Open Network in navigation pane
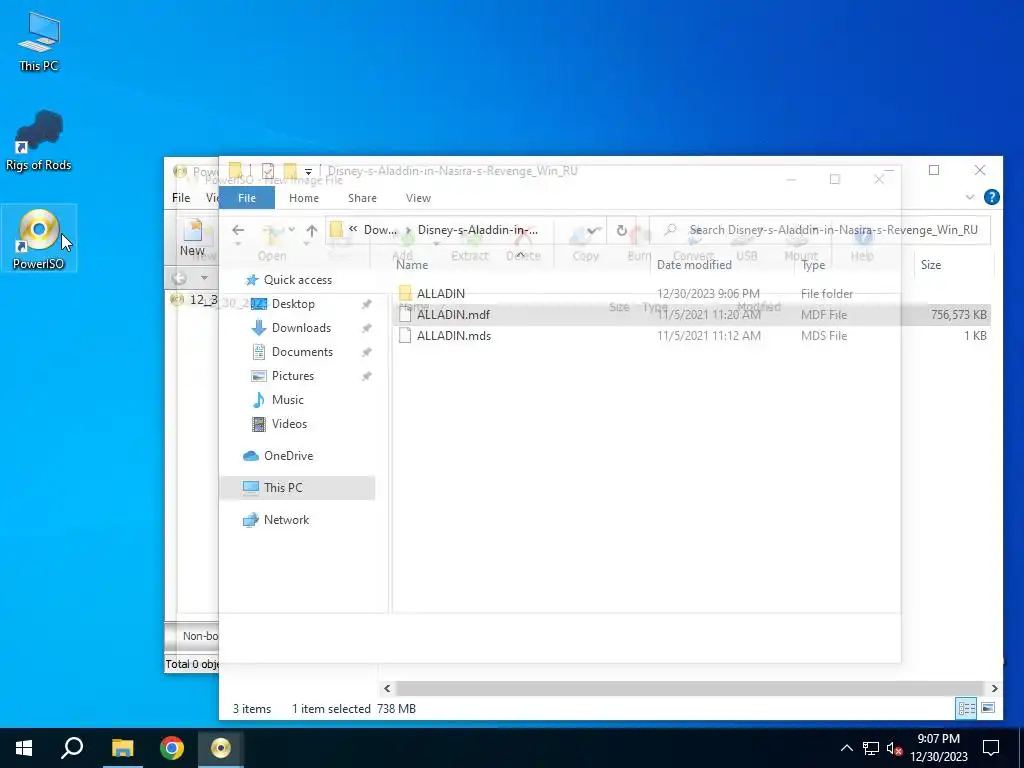The image size is (1024, 768). point(286,520)
